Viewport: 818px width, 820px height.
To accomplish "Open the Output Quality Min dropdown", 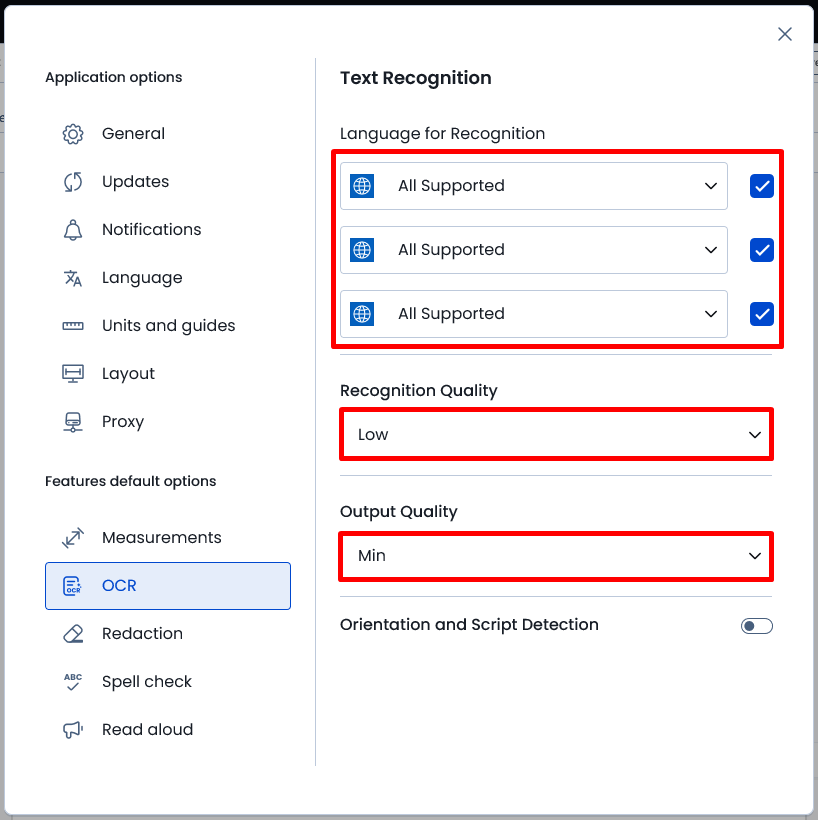I will (x=556, y=556).
